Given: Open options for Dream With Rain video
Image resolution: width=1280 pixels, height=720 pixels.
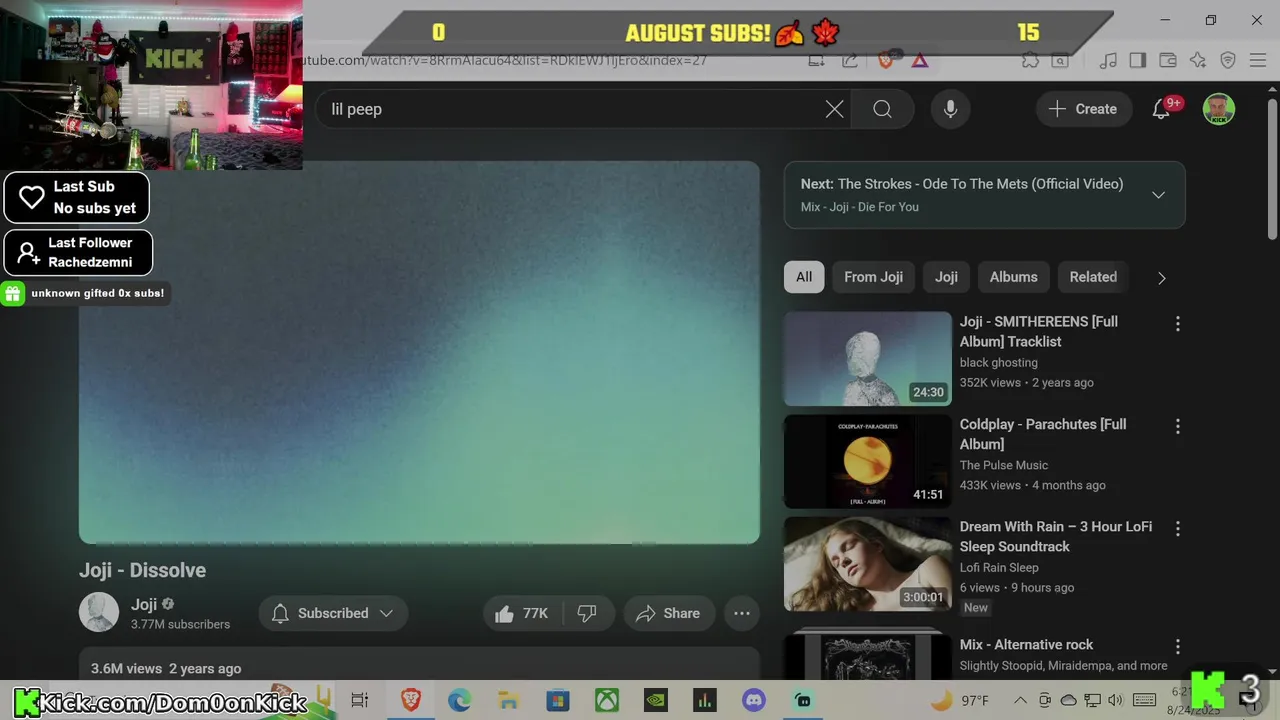Looking at the screenshot, I should pyautogui.click(x=1177, y=529).
